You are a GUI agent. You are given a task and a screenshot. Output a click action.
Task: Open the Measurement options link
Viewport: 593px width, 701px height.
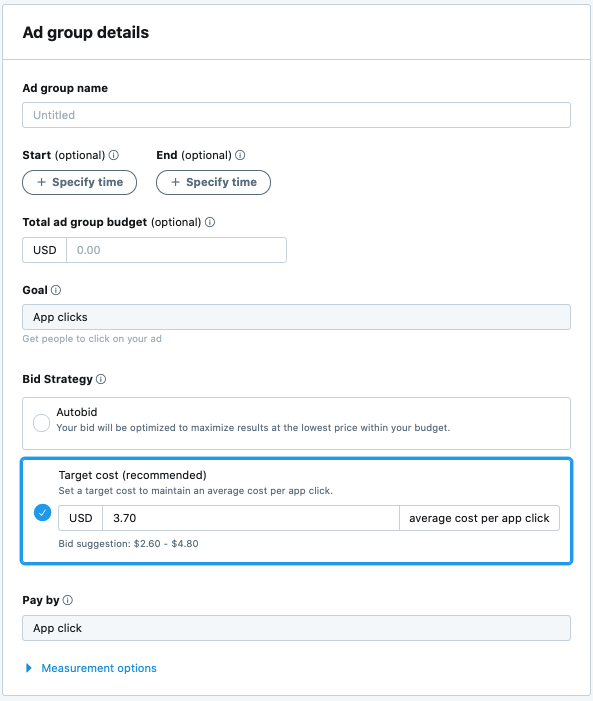pos(99,668)
